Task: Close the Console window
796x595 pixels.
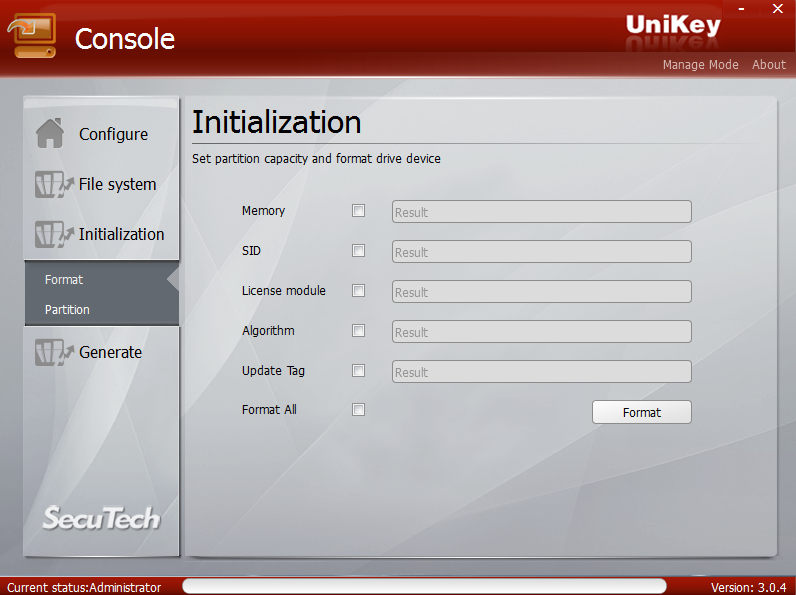Action: [x=778, y=9]
